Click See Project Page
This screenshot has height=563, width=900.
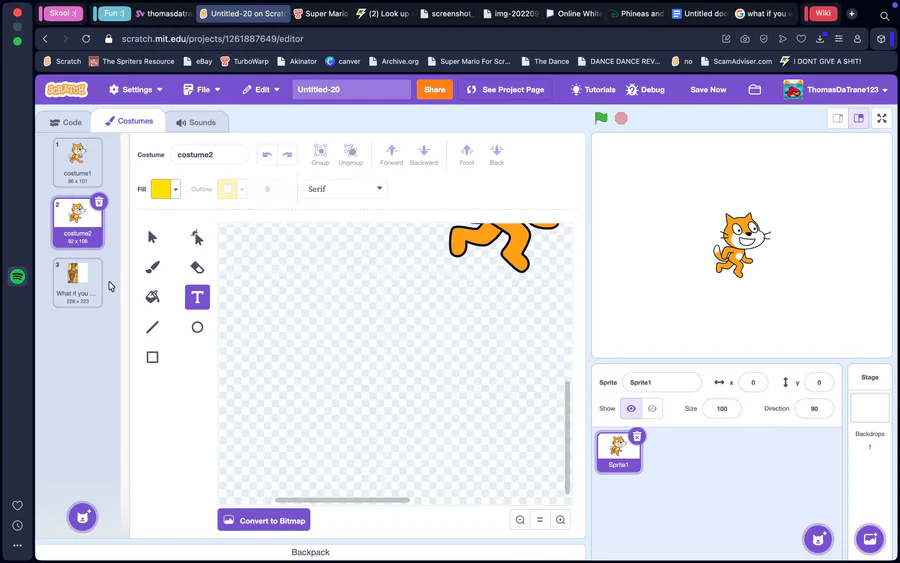506,90
